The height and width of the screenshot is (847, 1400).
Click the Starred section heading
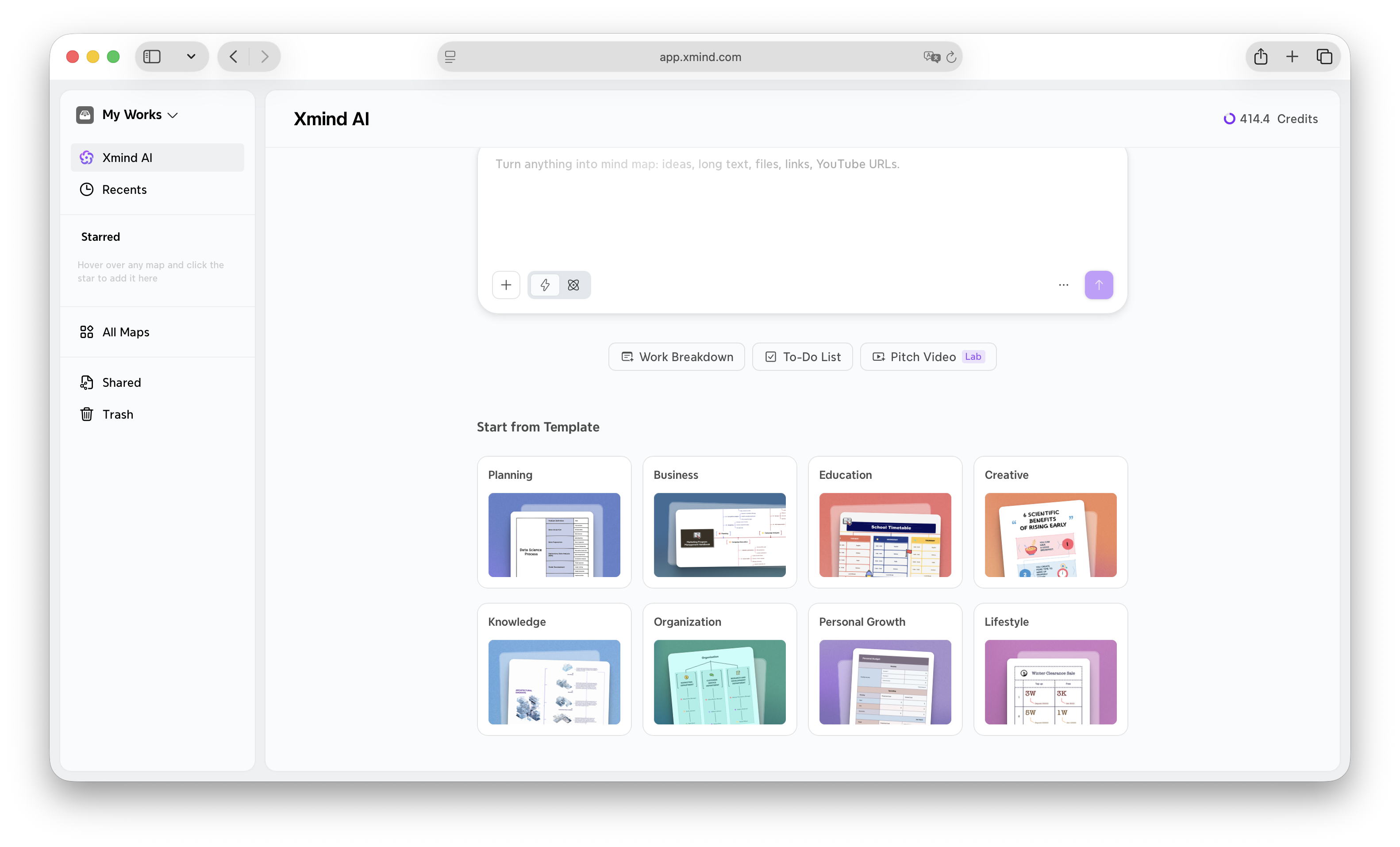click(100, 236)
